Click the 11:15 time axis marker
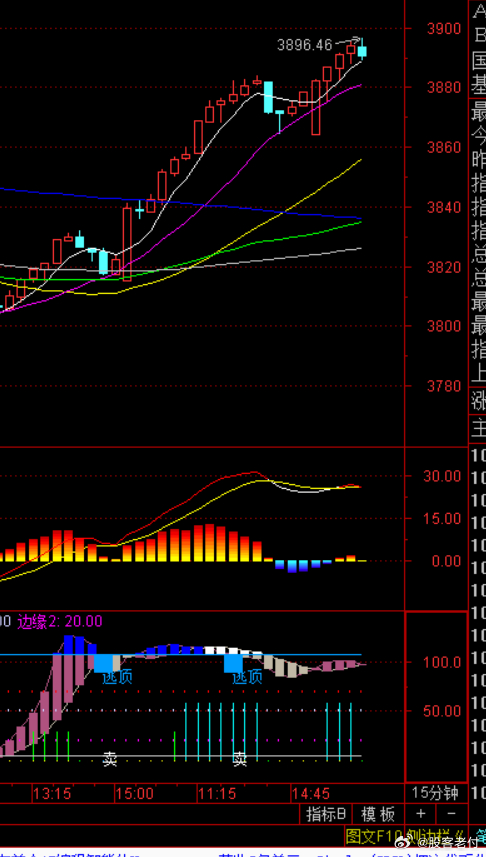The height and width of the screenshot is (857, 486). pyautogui.click(x=217, y=793)
